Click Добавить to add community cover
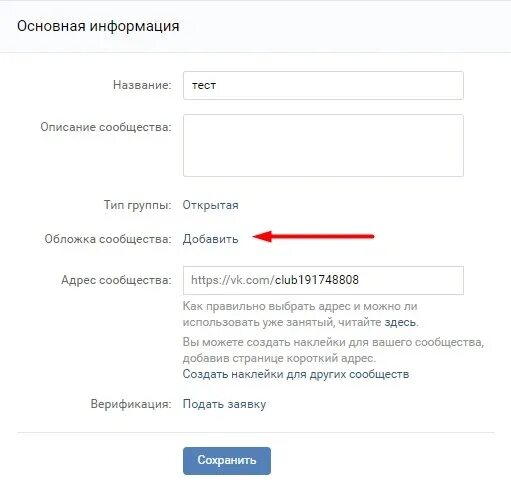511x493 pixels. [x=210, y=239]
